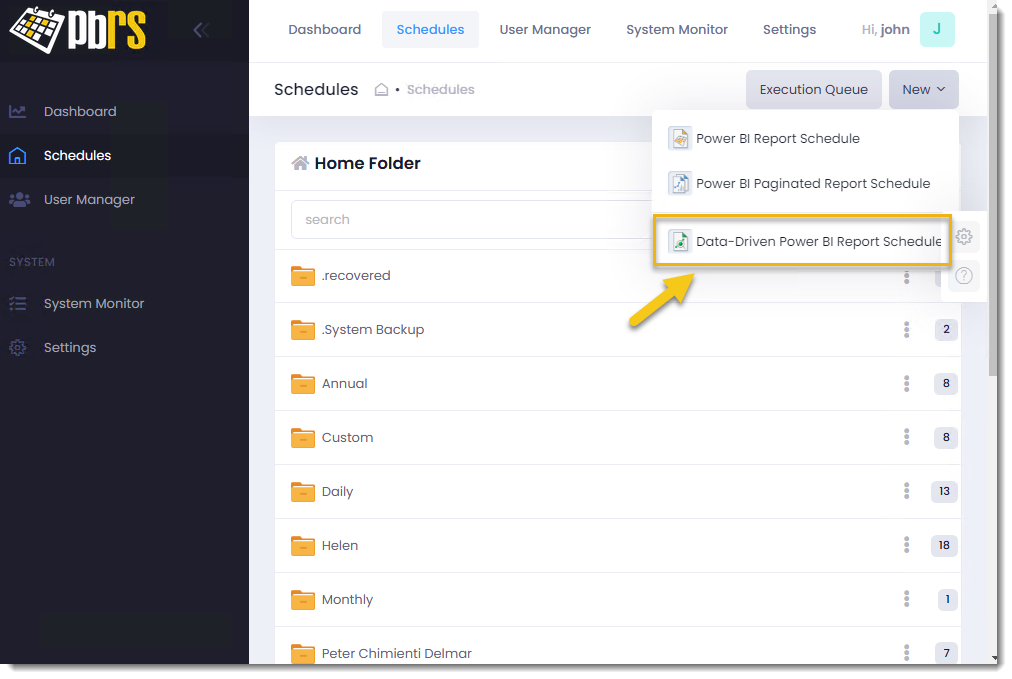
Task: Open the System Monitor top tab
Action: (677, 30)
